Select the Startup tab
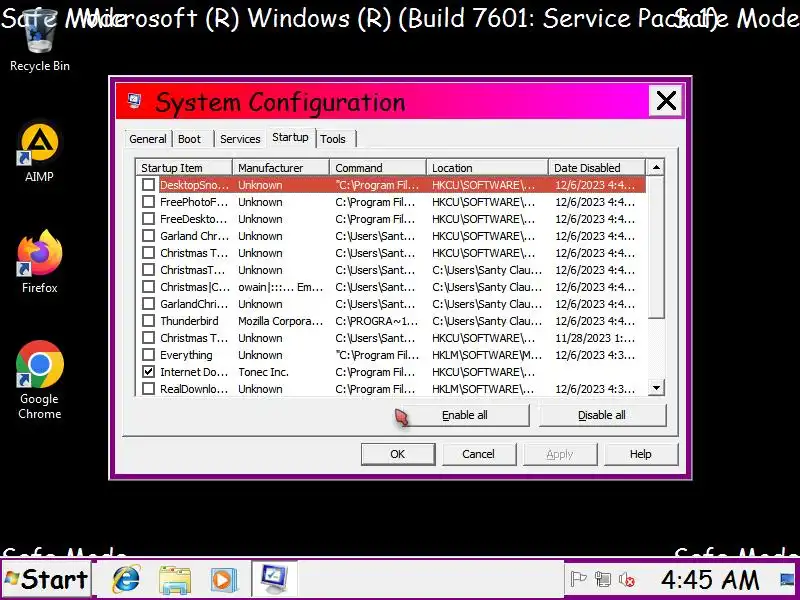Image resolution: width=800 pixels, height=600 pixels. pyautogui.click(x=290, y=137)
